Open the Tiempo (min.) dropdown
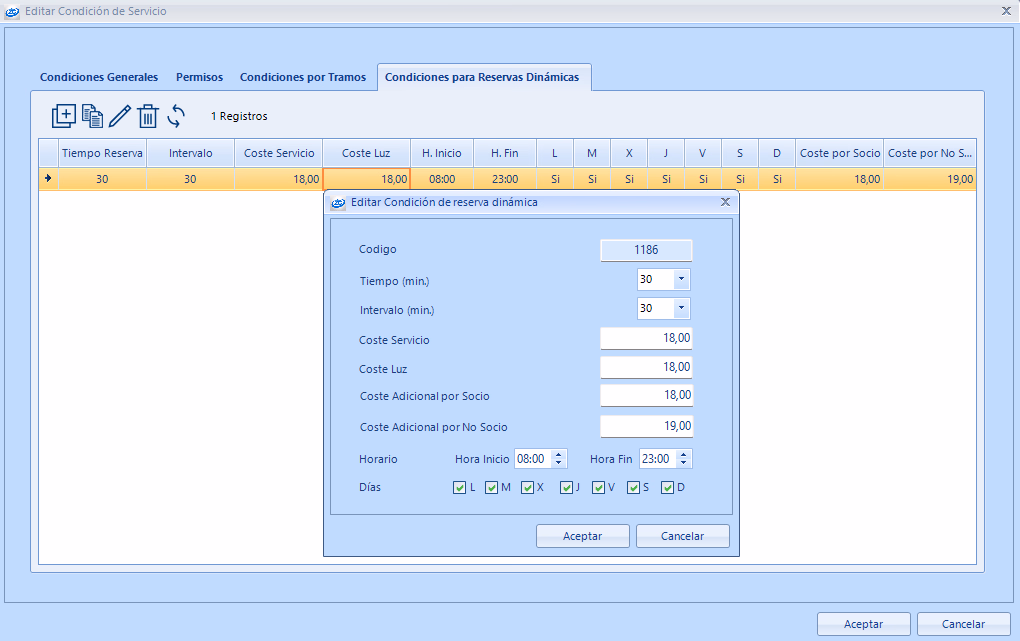This screenshot has width=1020, height=641. tap(681, 280)
